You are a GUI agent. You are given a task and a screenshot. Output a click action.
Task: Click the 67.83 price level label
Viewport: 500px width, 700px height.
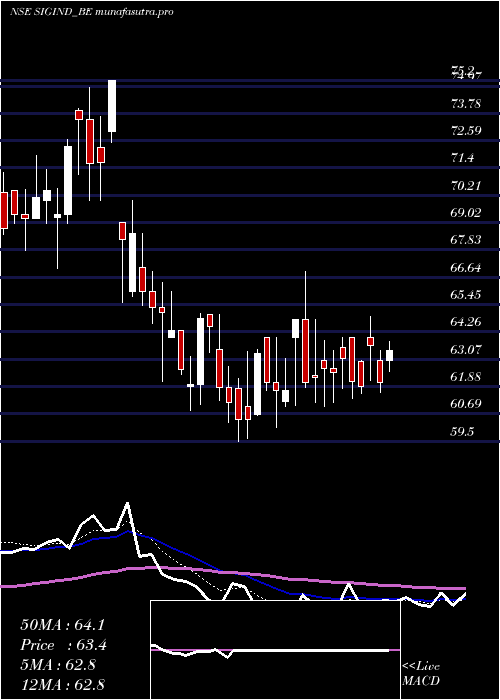click(466, 240)
